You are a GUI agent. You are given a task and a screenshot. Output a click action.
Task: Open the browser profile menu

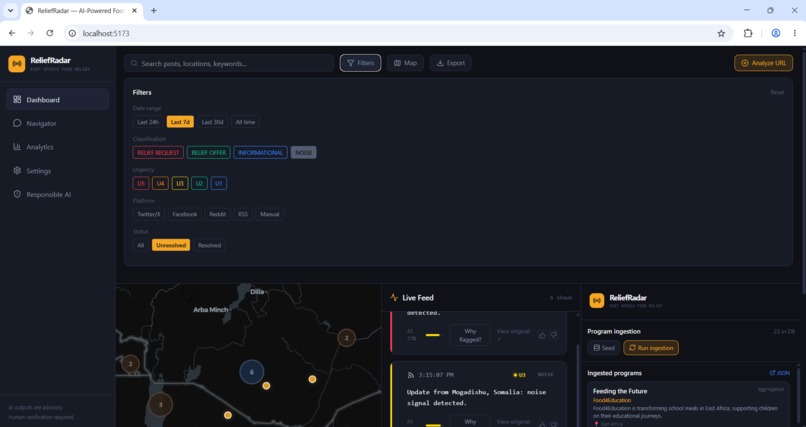coord(776,33)
